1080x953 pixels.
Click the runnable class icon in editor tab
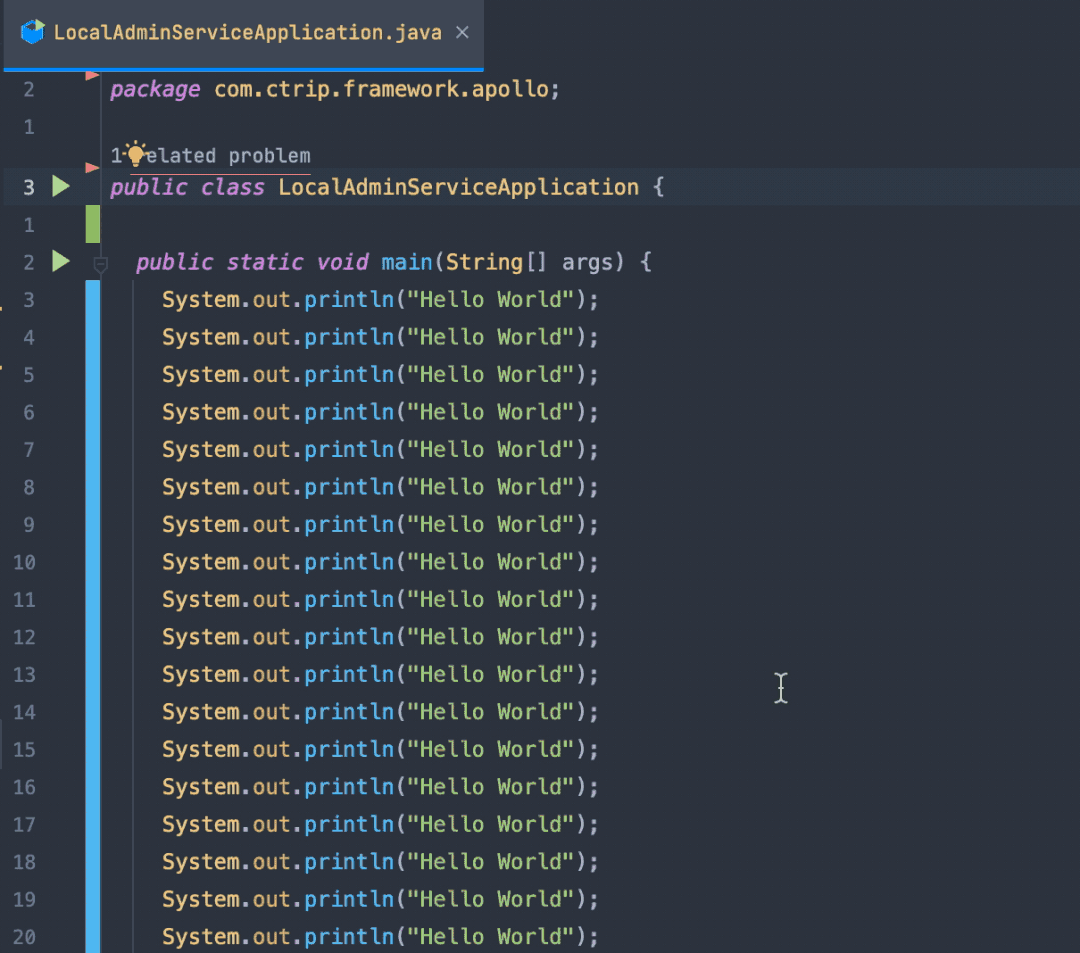click(32, 31)
